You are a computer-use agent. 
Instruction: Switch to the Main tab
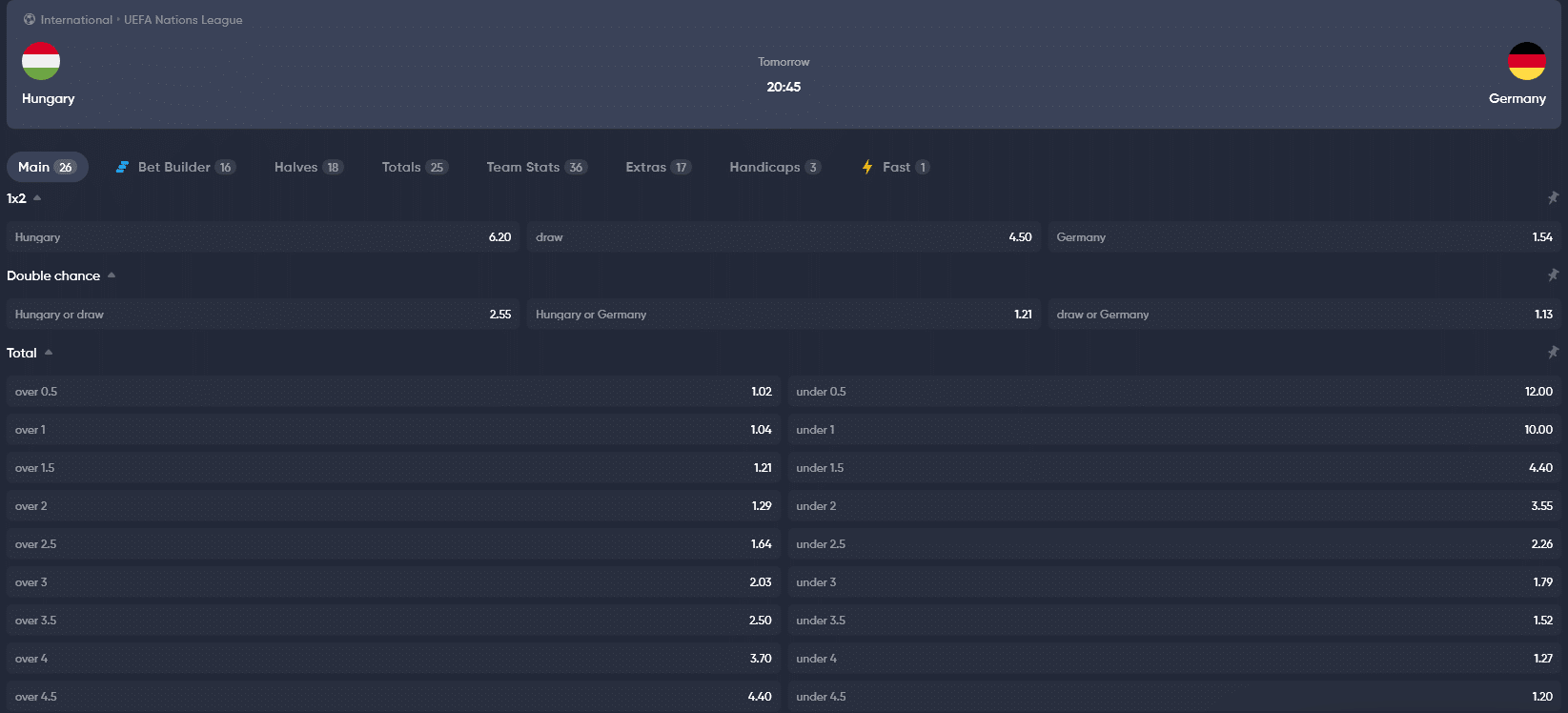click(47, 167)
